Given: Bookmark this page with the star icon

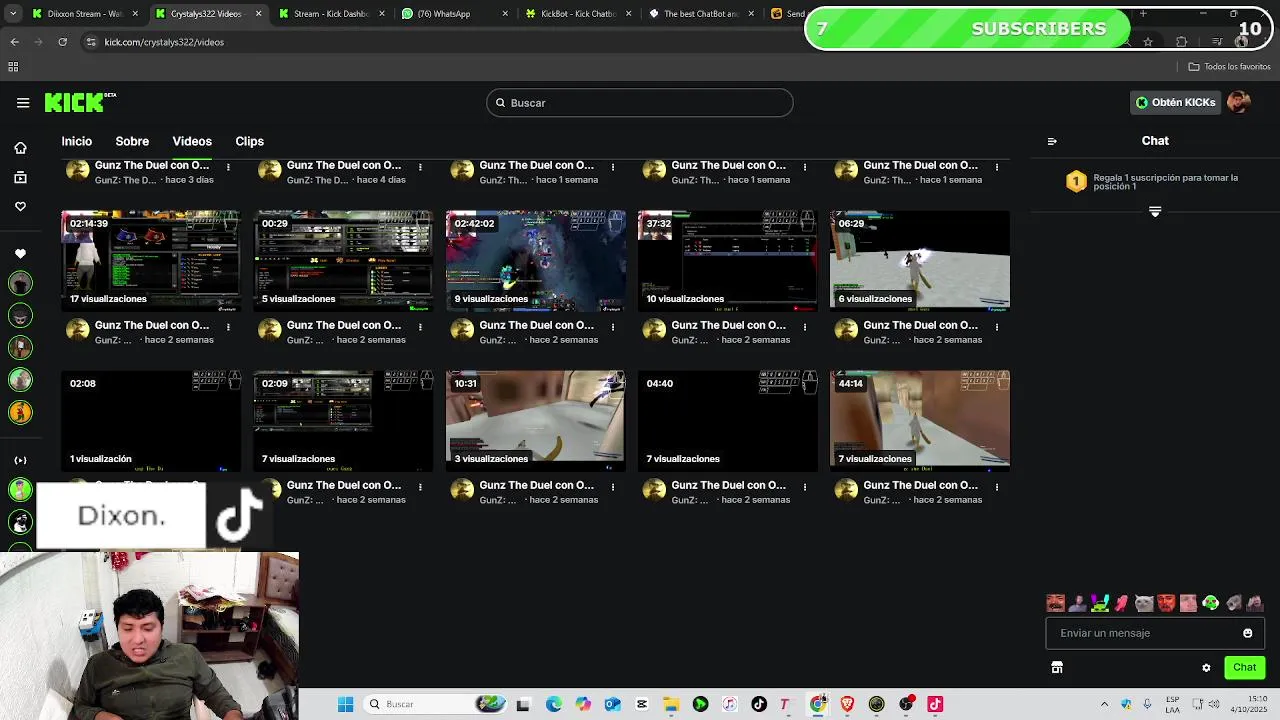Looking at the screenshot, I should [1148, 42].
